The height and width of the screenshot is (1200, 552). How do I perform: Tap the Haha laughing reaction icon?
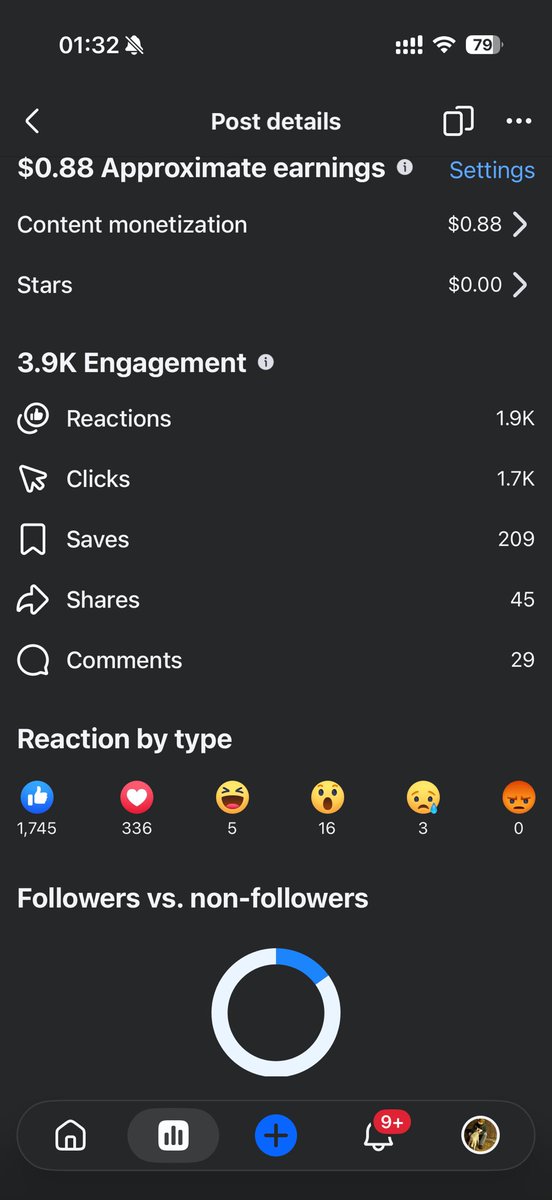pyautogui.click(x=232, y=797)
